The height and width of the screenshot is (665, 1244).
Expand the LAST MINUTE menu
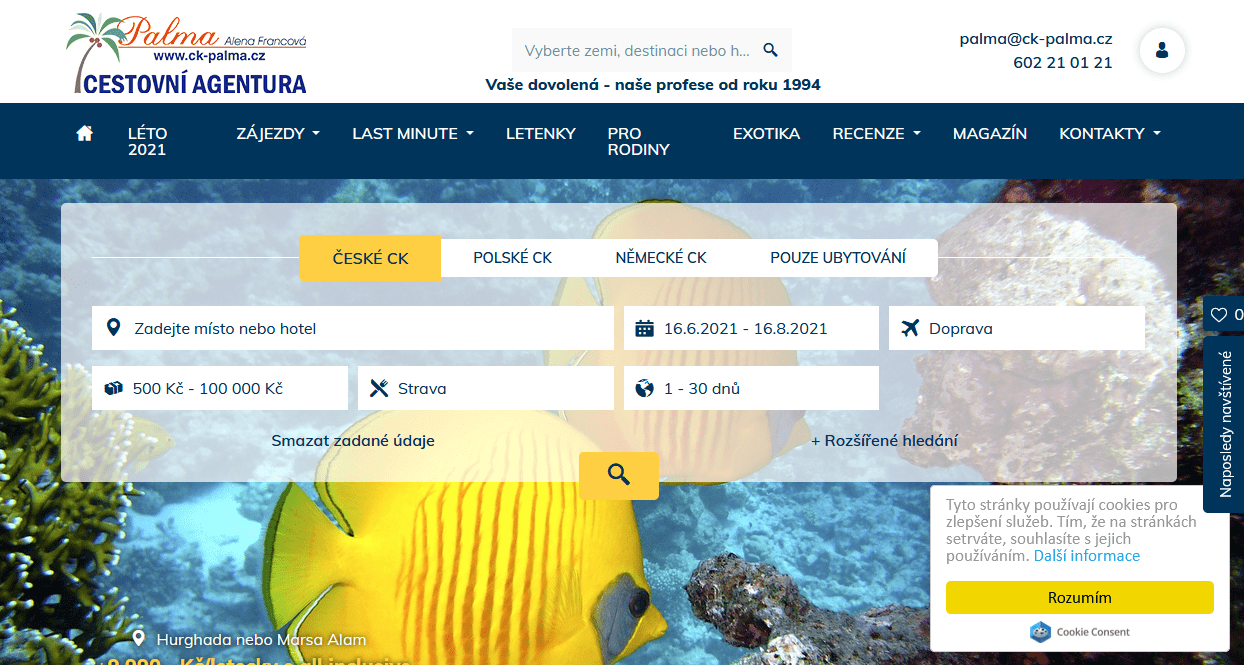(x=413, y=133)
